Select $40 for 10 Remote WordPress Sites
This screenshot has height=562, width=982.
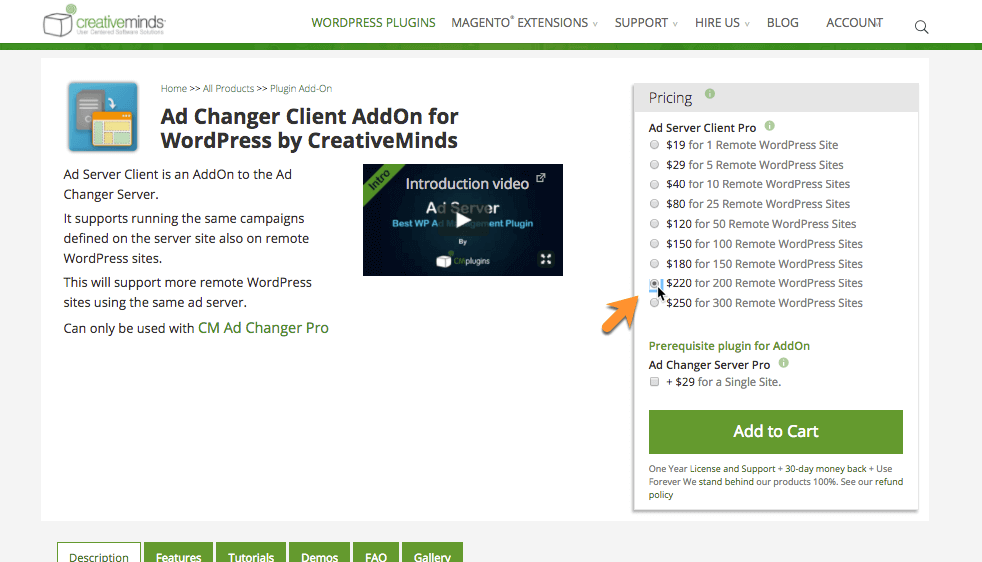click(654, 184)
